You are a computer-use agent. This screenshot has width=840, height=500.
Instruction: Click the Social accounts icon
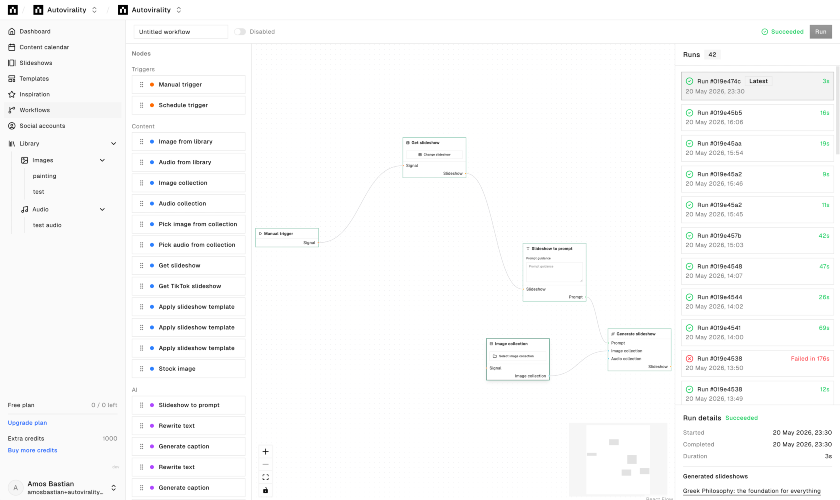12,126
